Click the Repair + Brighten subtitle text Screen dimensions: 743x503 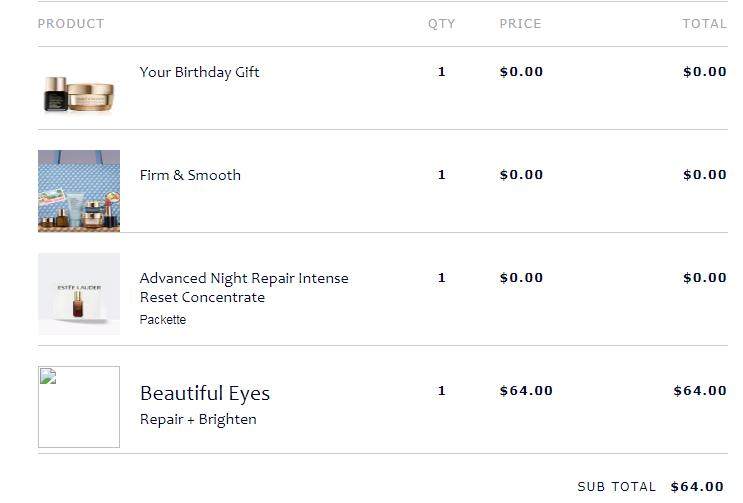(x=198, y=419)
